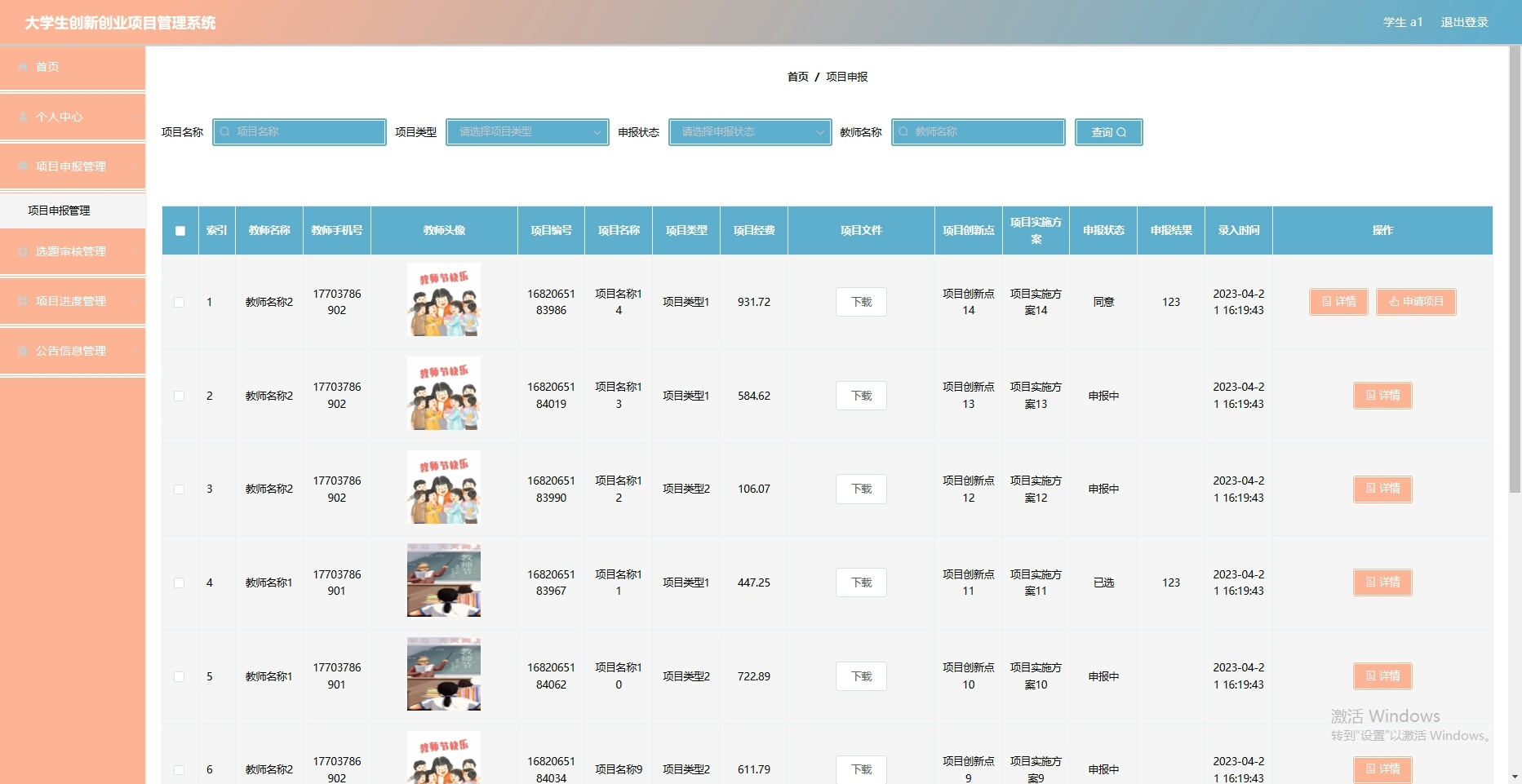Click the 教师名称 search input field
1522x784 pixels.
coord(978,132)
